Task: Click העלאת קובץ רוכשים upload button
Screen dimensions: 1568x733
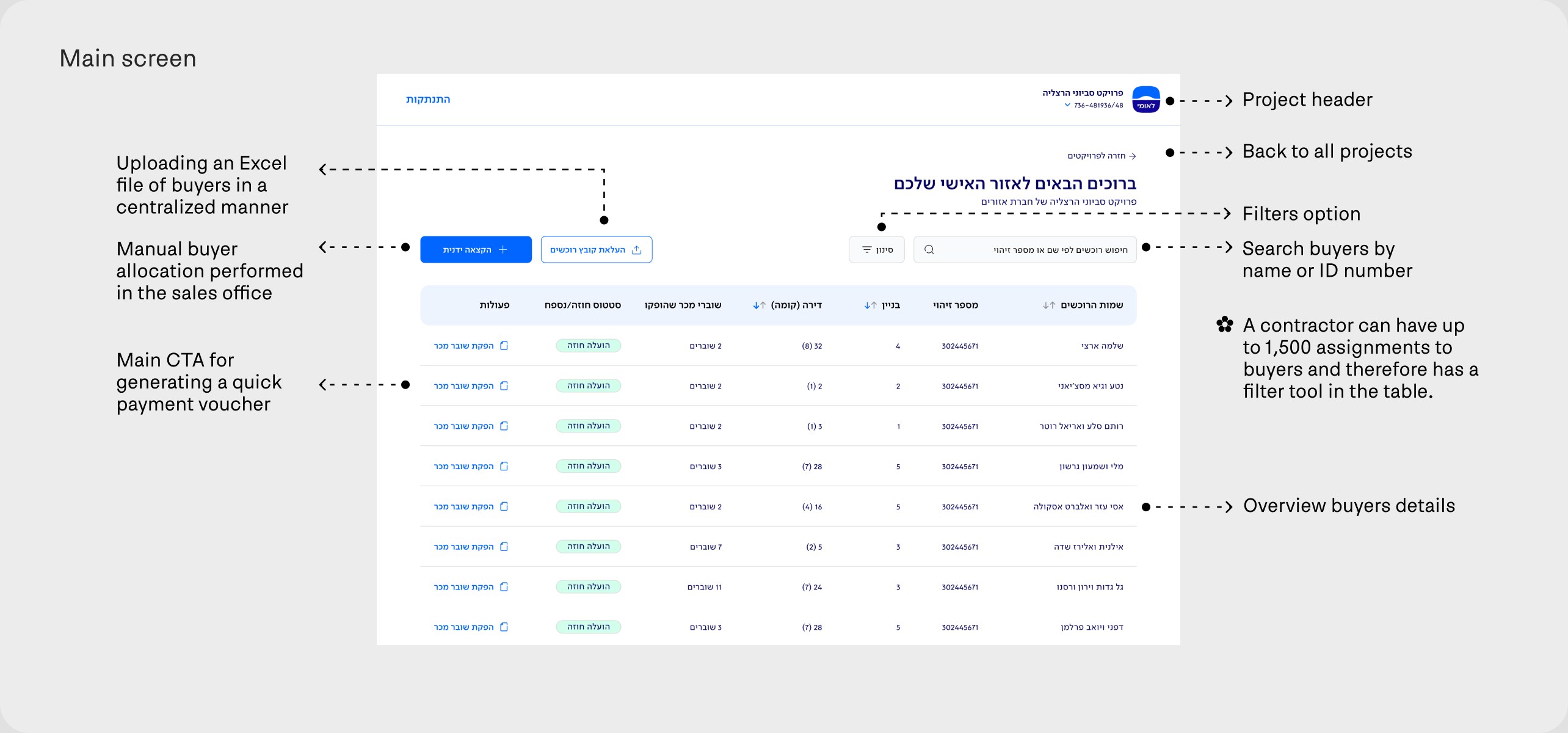Action: [x=597, y=250]
